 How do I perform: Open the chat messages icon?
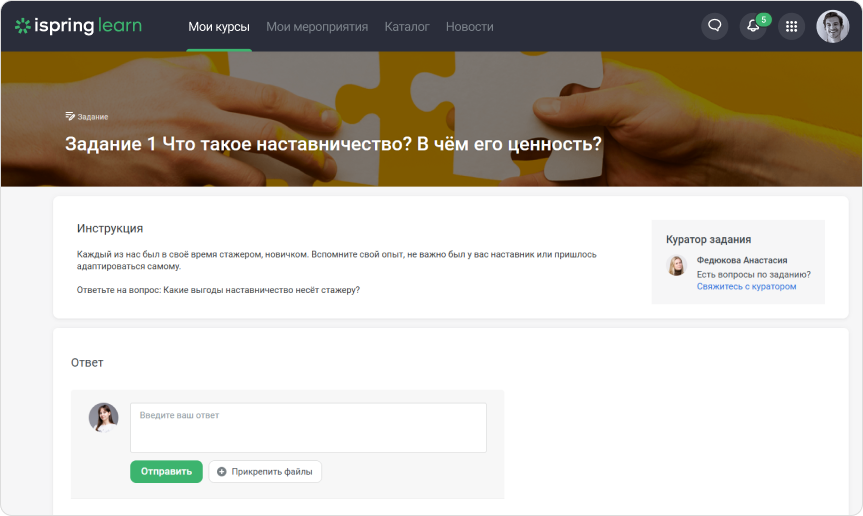coord(714,26)
